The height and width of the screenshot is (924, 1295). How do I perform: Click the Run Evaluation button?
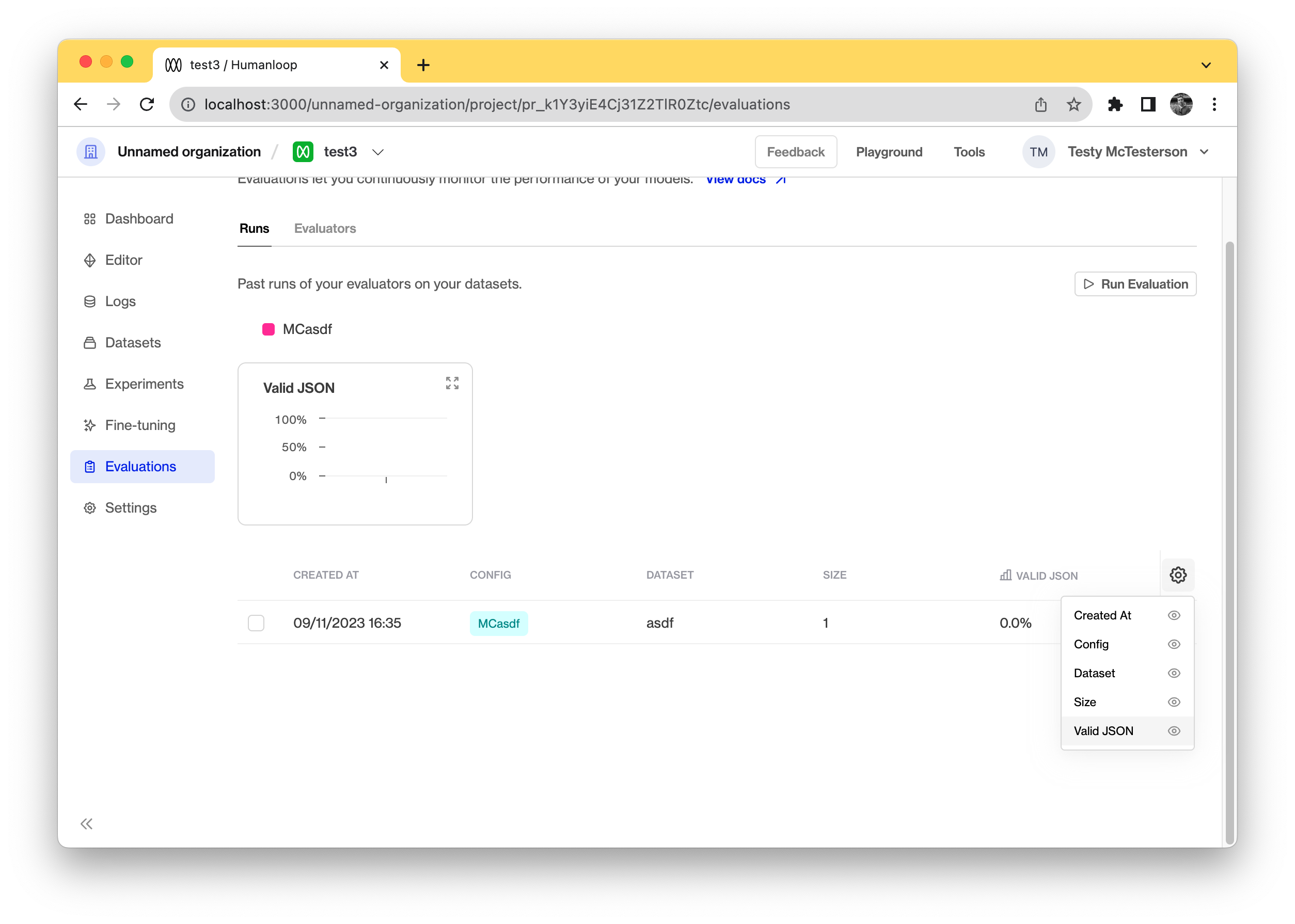pos(1135,284)
